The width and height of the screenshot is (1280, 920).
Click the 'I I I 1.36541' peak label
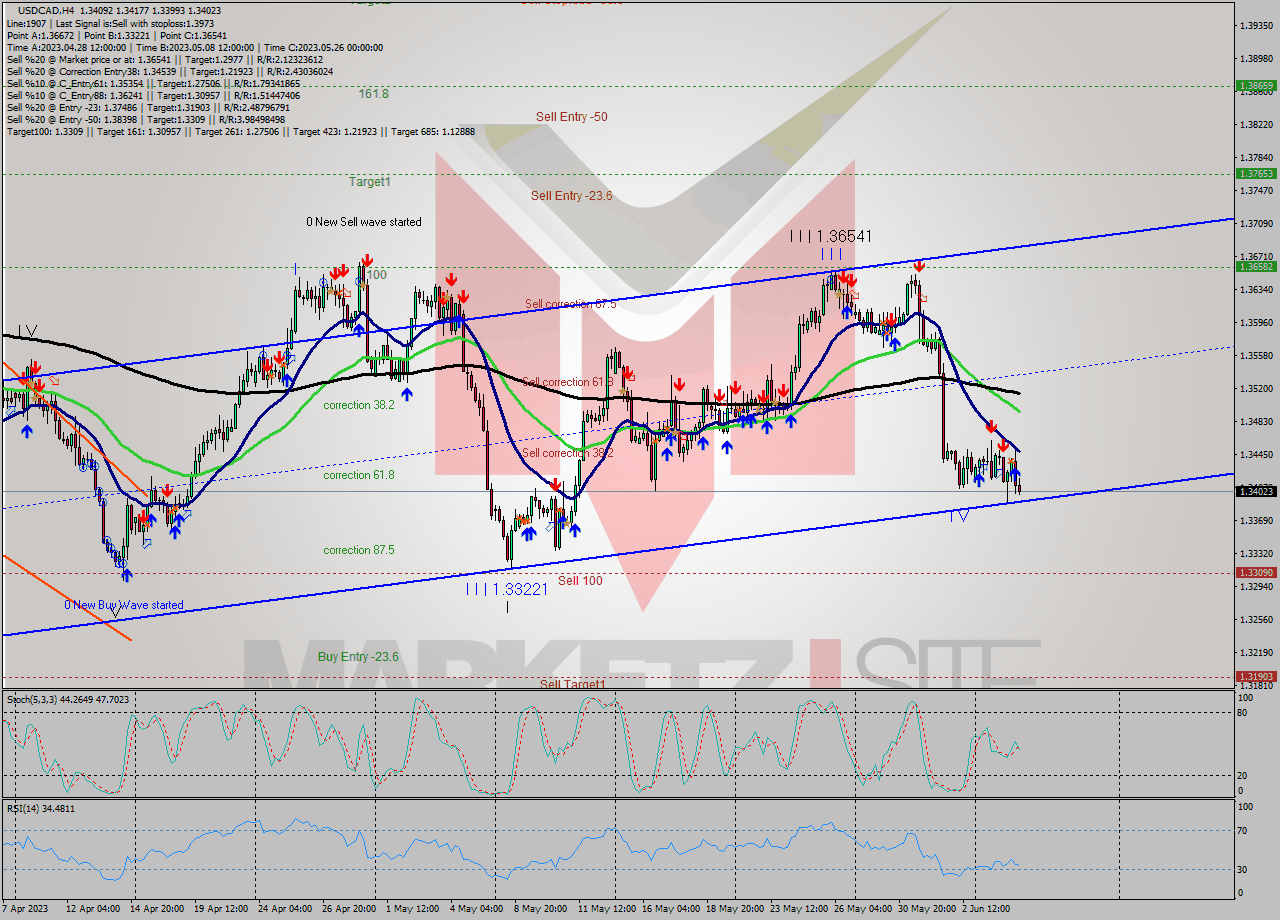point(831,236)
